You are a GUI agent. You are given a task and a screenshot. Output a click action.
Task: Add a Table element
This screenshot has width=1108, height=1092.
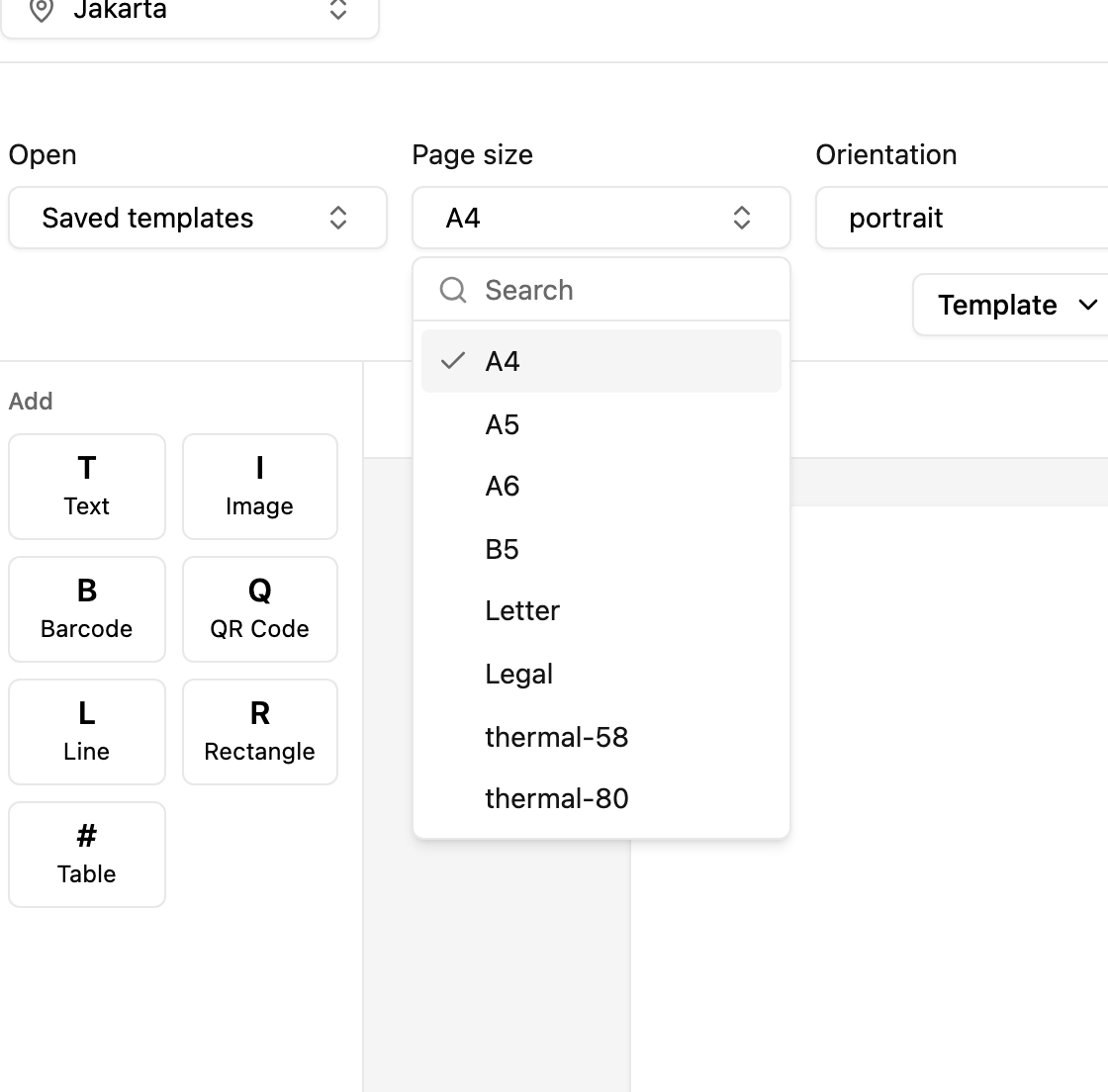(87, 855)
